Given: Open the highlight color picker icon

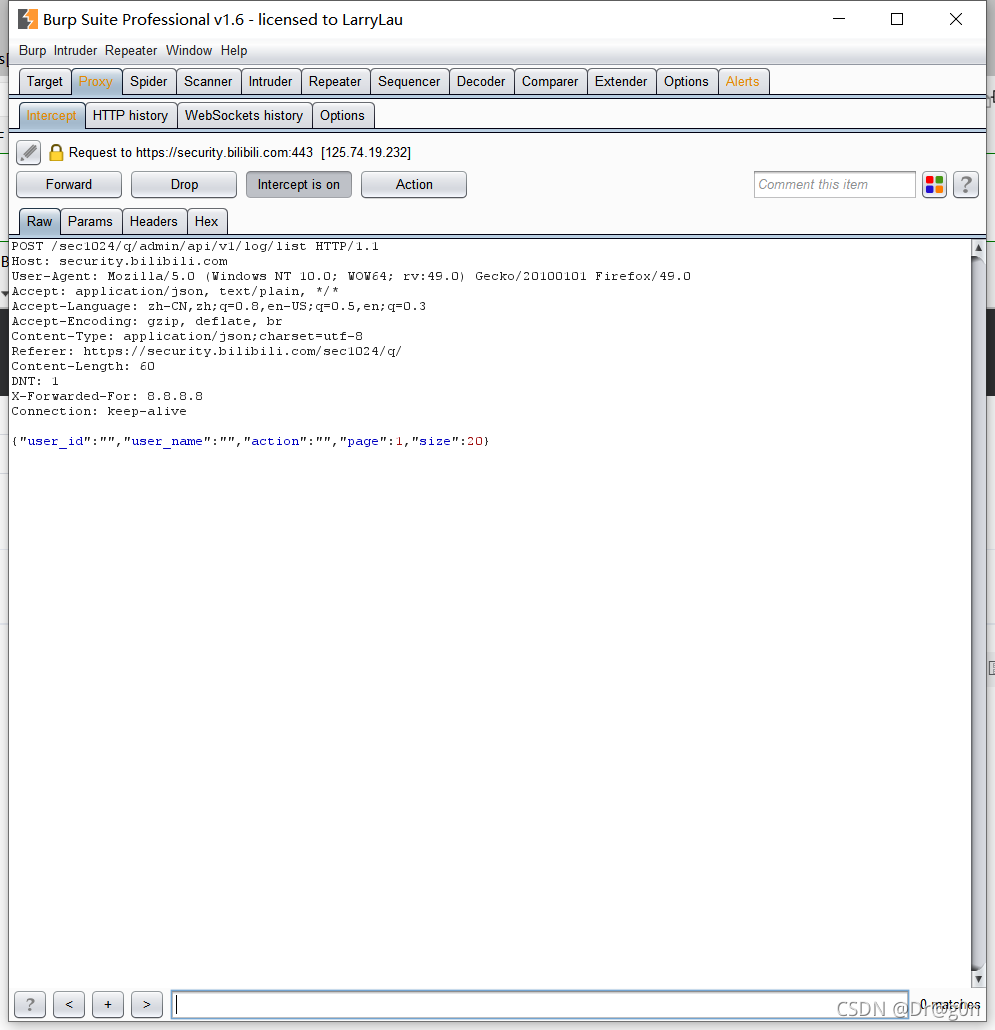Looking at the screenshot, I should point(934,185).
